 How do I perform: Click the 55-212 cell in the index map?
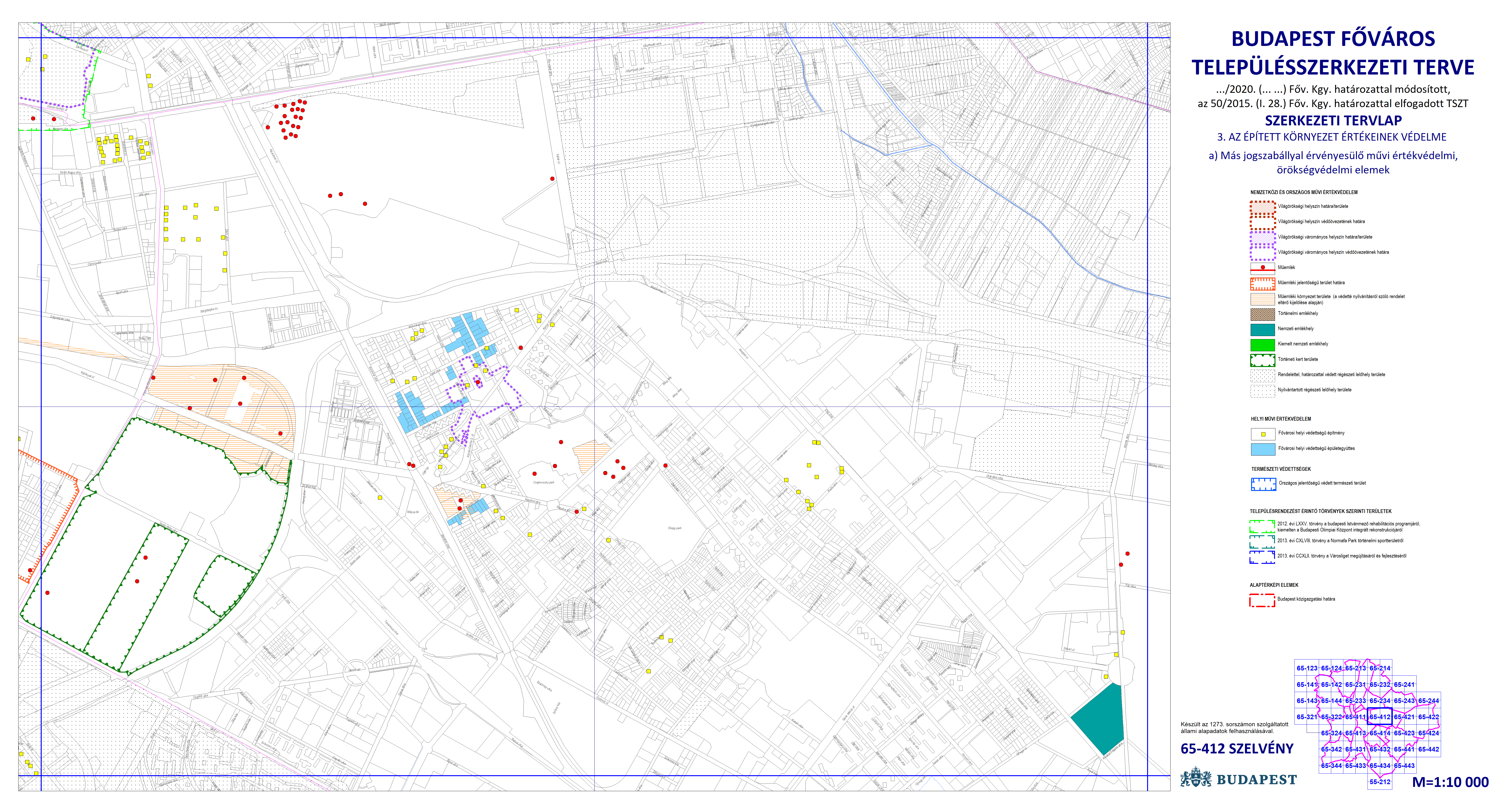(x=1380, y=782)
